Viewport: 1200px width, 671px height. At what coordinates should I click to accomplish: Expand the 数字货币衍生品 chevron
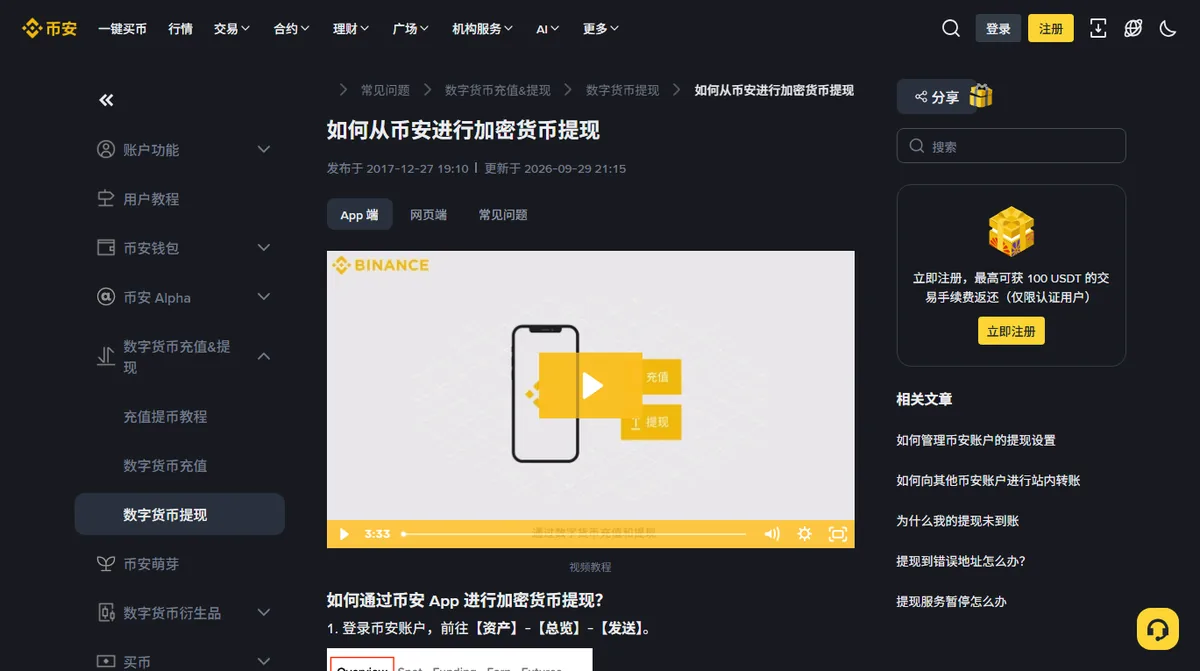(x=264, y=612)
